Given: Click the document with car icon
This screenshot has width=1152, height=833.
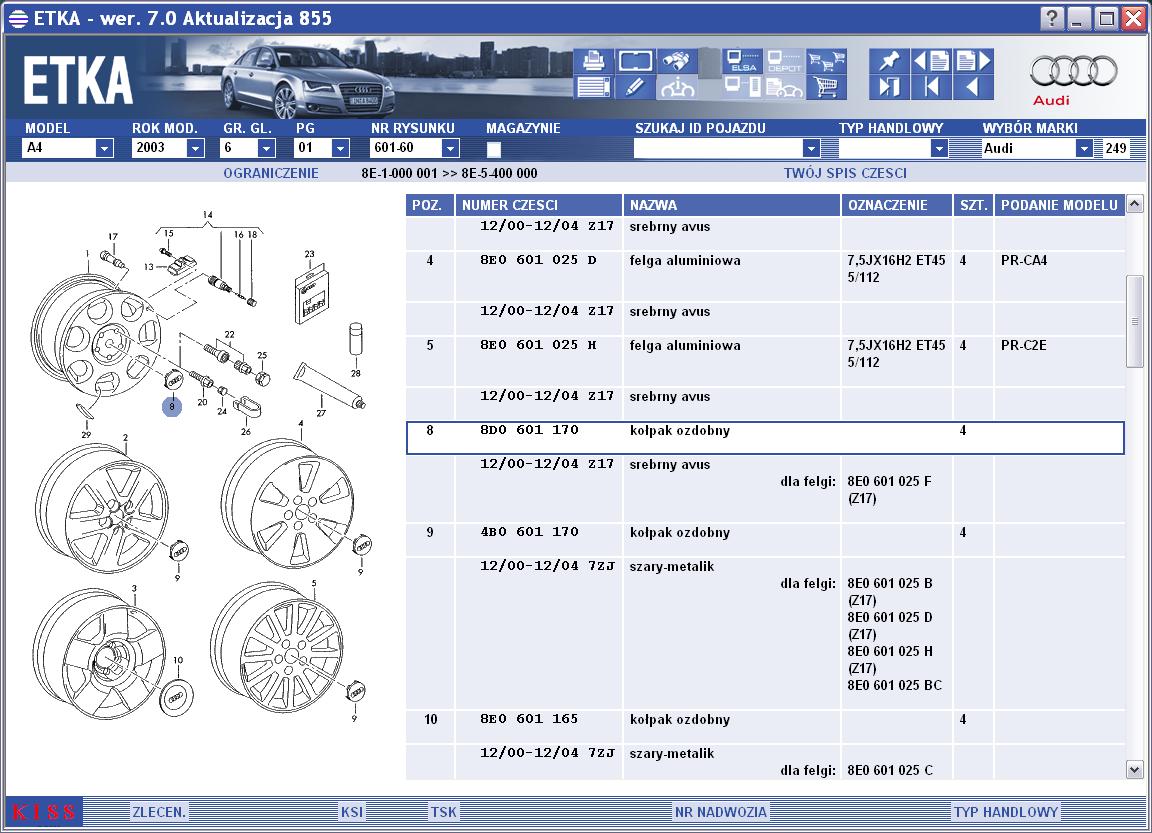Looking at the screenshot, I should point(784,87).
